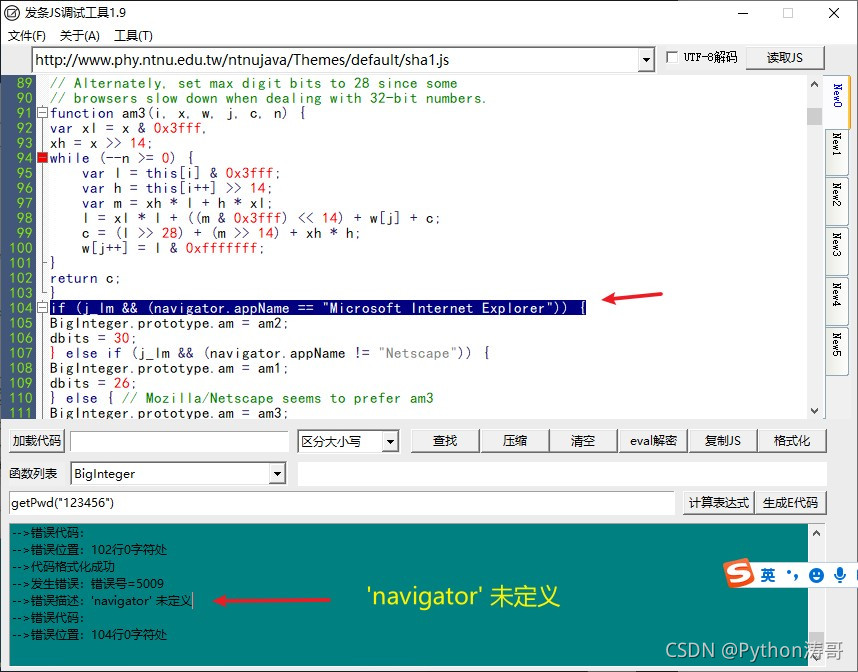
Task: Collapse the am3 function fold marker
Action: pos(42,113)
